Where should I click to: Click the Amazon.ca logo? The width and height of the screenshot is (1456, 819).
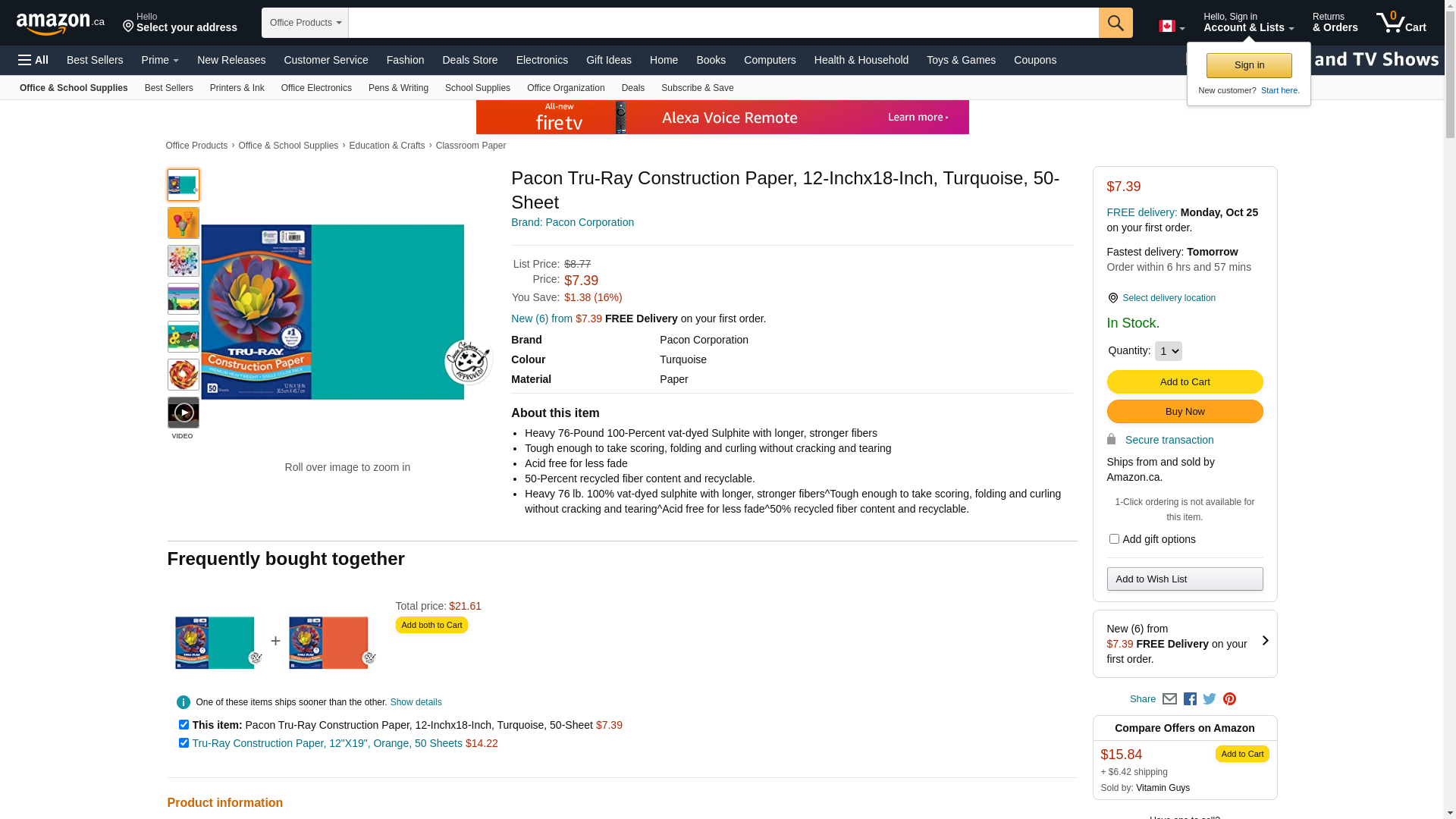[60, 24]
